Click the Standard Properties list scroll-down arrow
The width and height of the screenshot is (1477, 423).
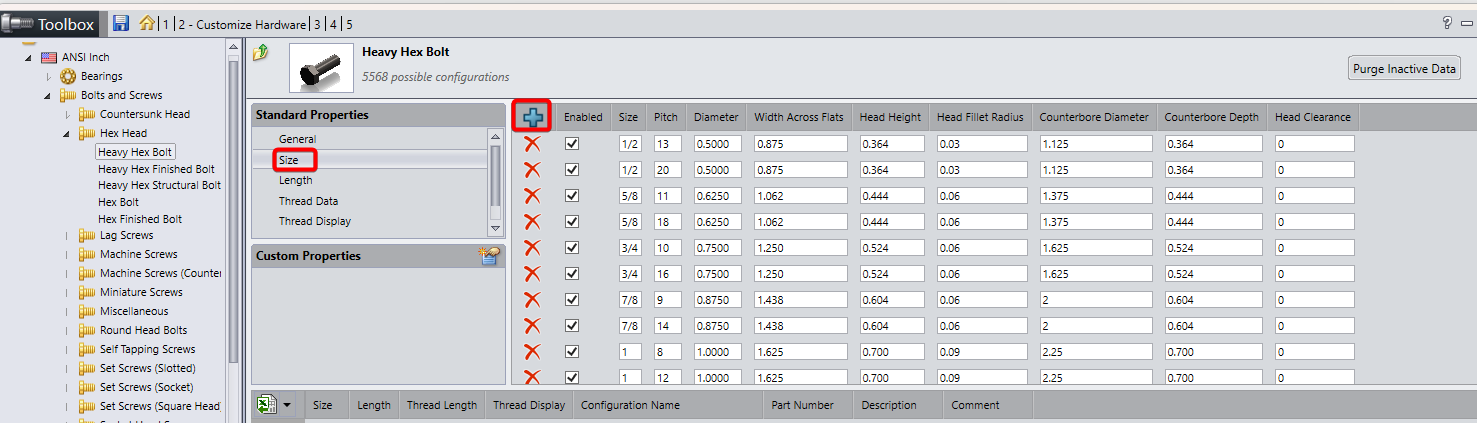click(494, 229)
